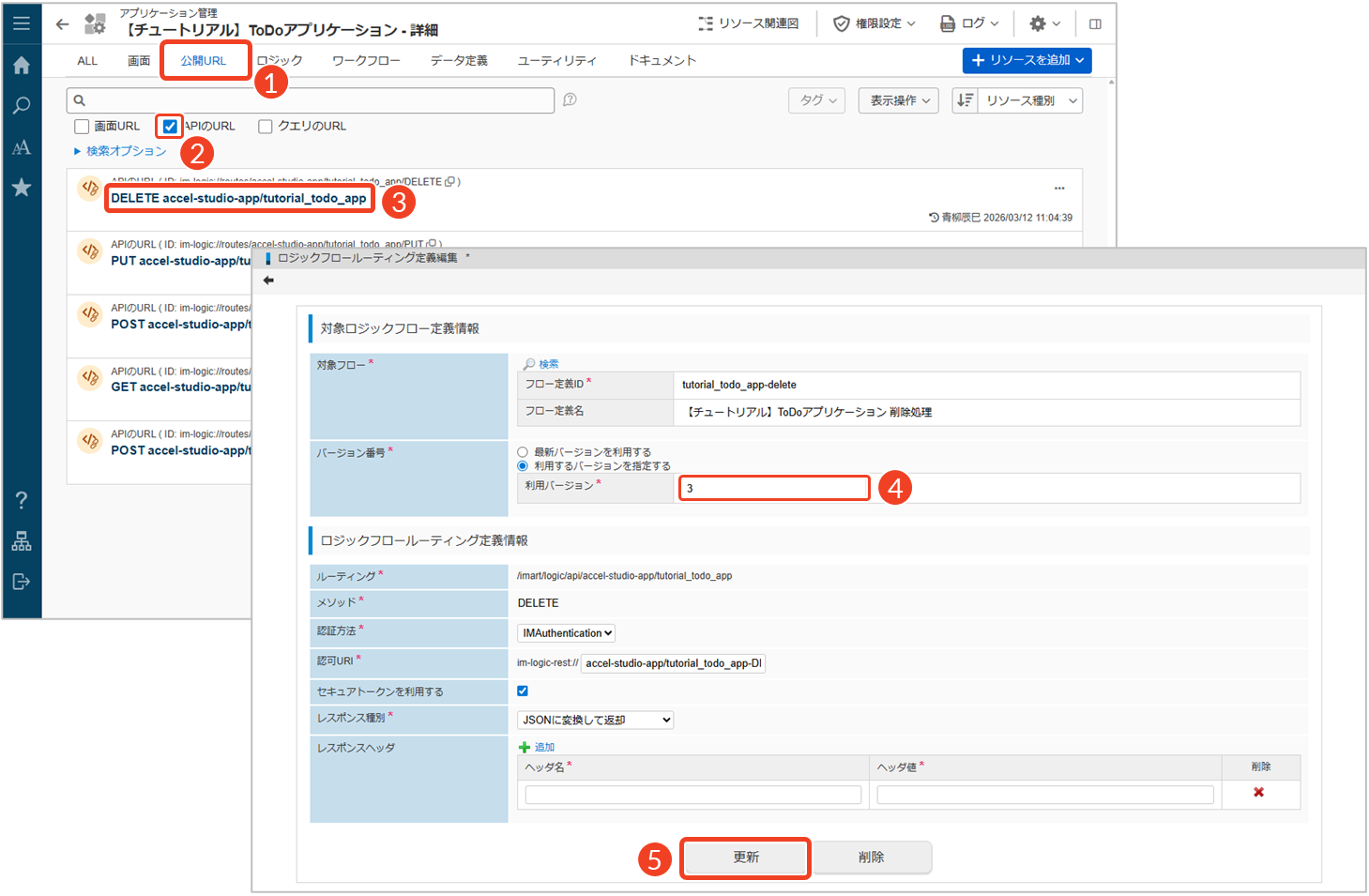This screenshot has height=896, width=1369.
Task: Switch to the 公開URL tab
Action: (x=204, y=61)
